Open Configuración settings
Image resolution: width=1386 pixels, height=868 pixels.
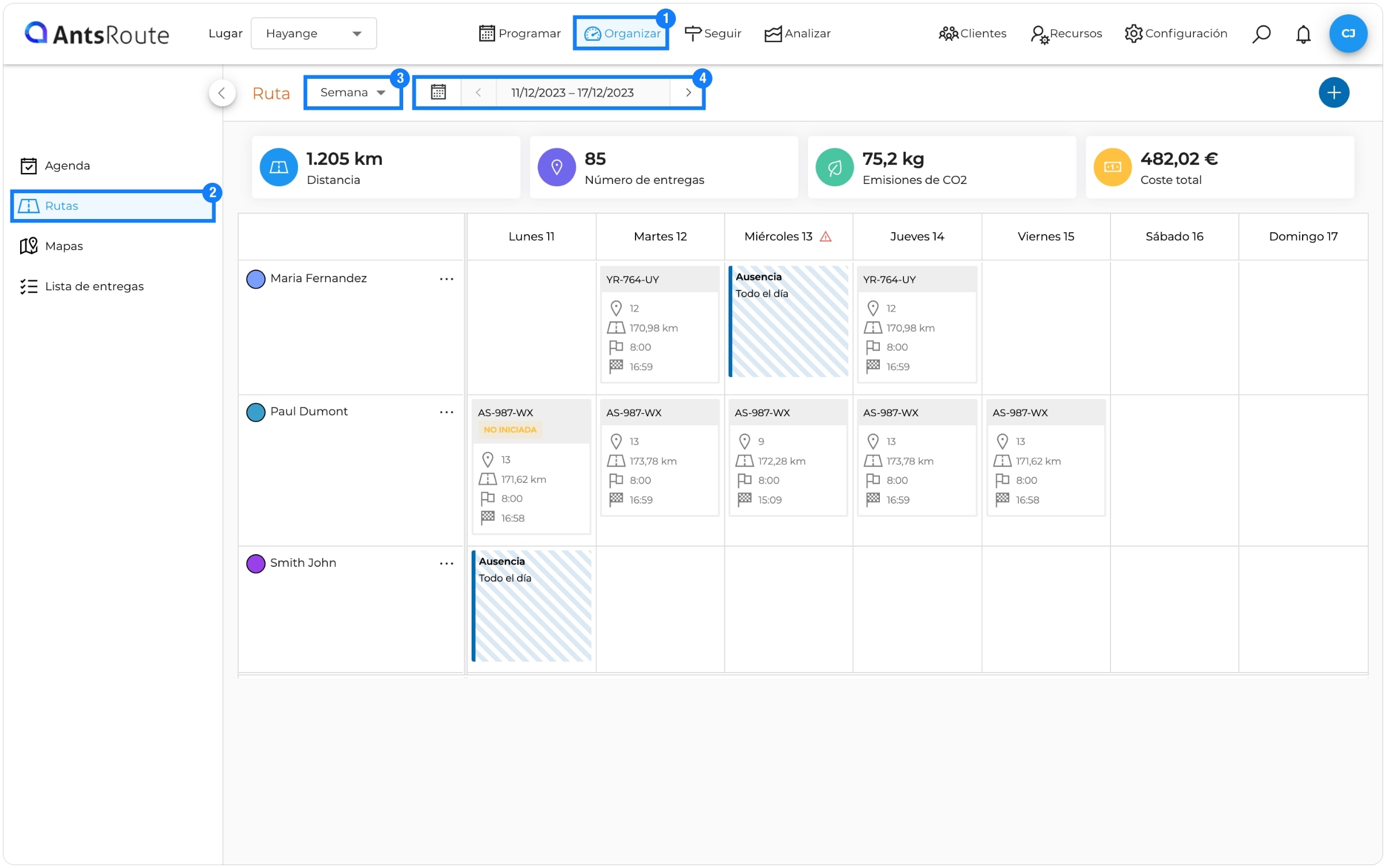pyautogui.click(x=1176, y=33)
